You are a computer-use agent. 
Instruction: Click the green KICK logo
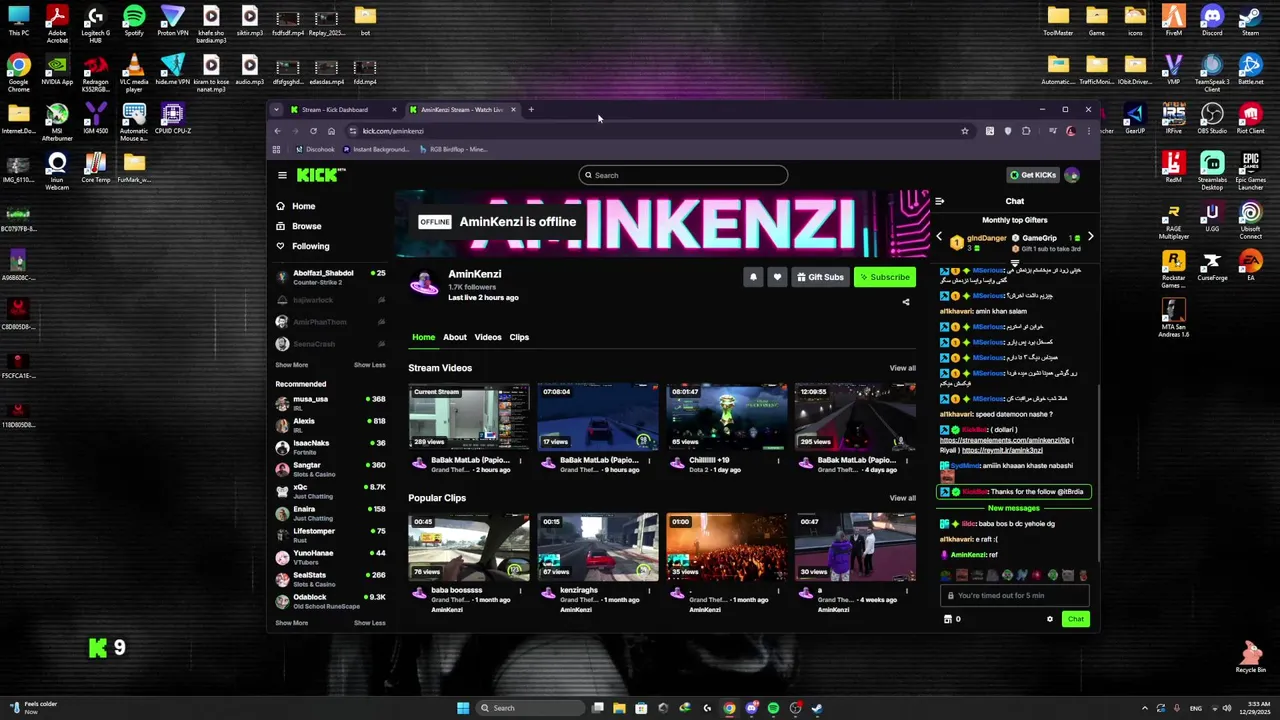tap(320, 175)
